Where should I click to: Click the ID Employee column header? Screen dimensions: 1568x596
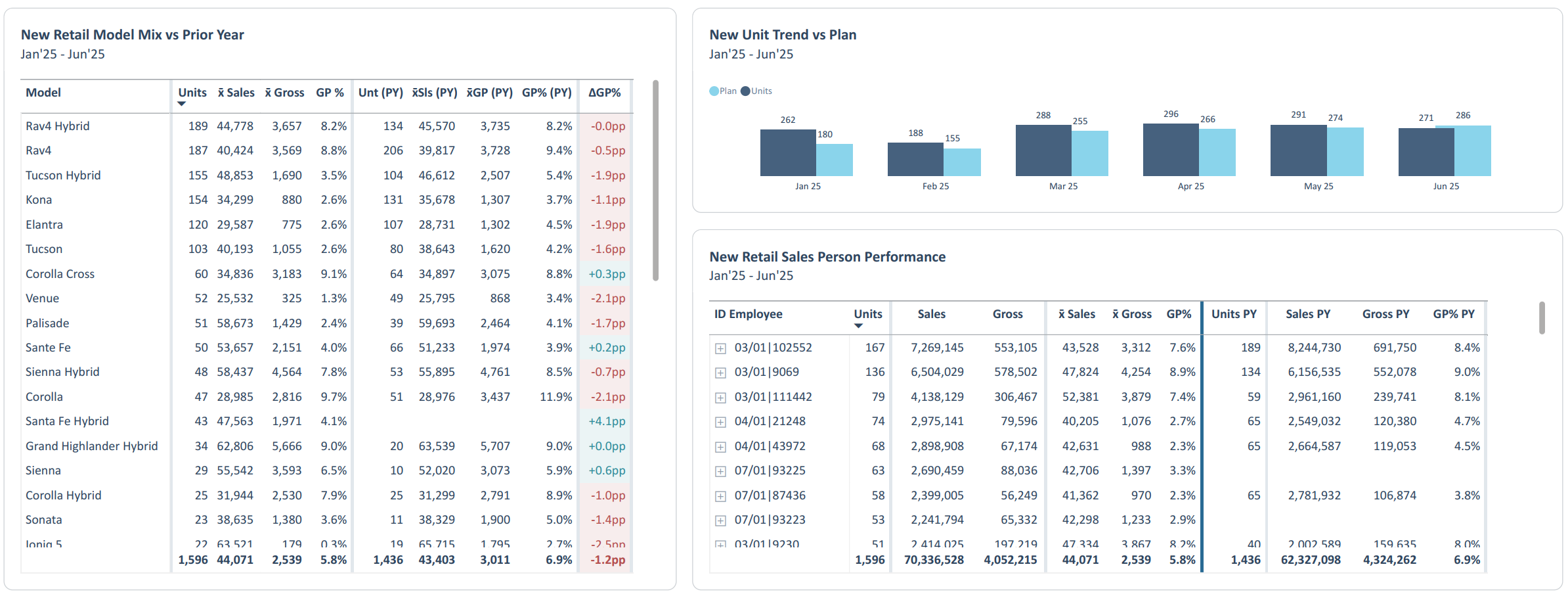748,314
